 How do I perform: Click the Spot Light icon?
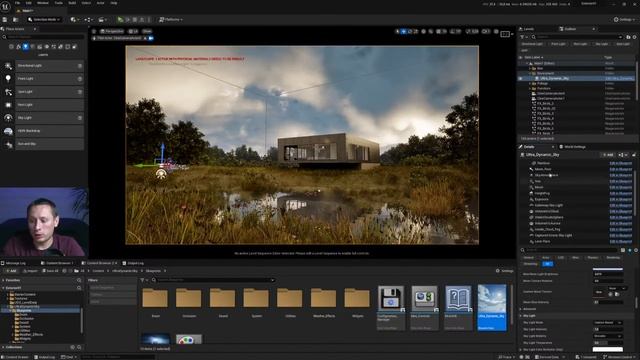coord(8,92)
